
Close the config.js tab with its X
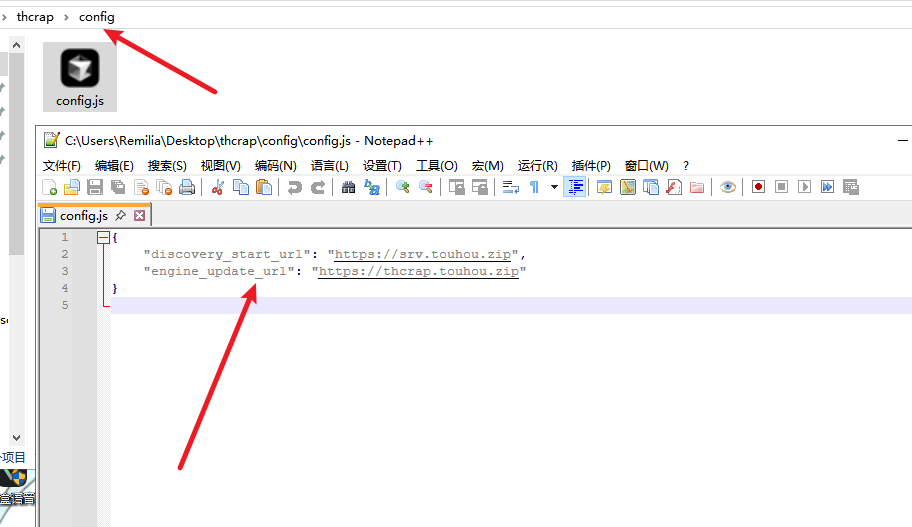[x=140, y=215]
